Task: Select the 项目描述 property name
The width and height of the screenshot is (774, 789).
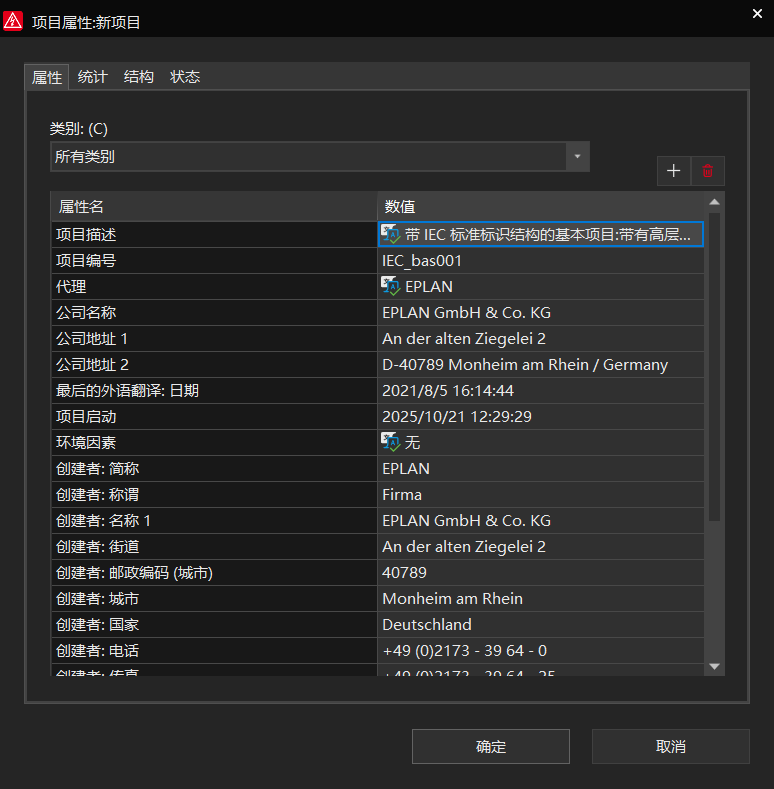Action: coord(214,234)
